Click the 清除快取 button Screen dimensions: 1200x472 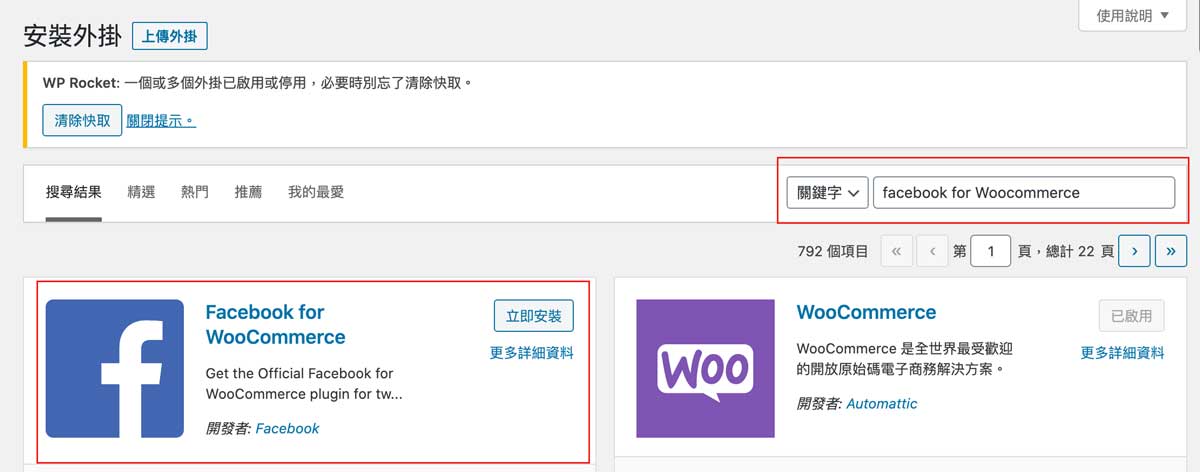pos(83,120)
